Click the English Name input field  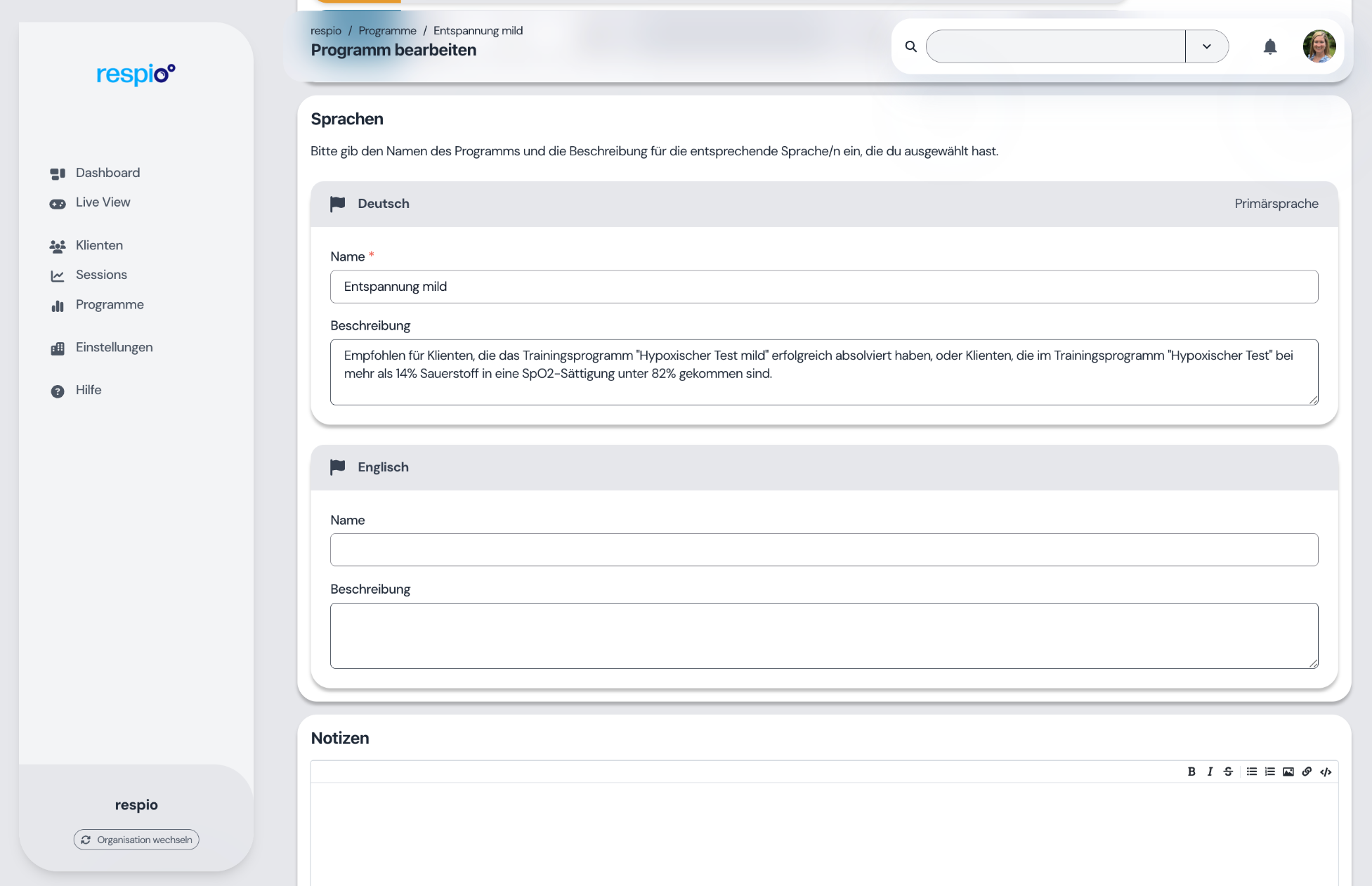tap(823, 549)
